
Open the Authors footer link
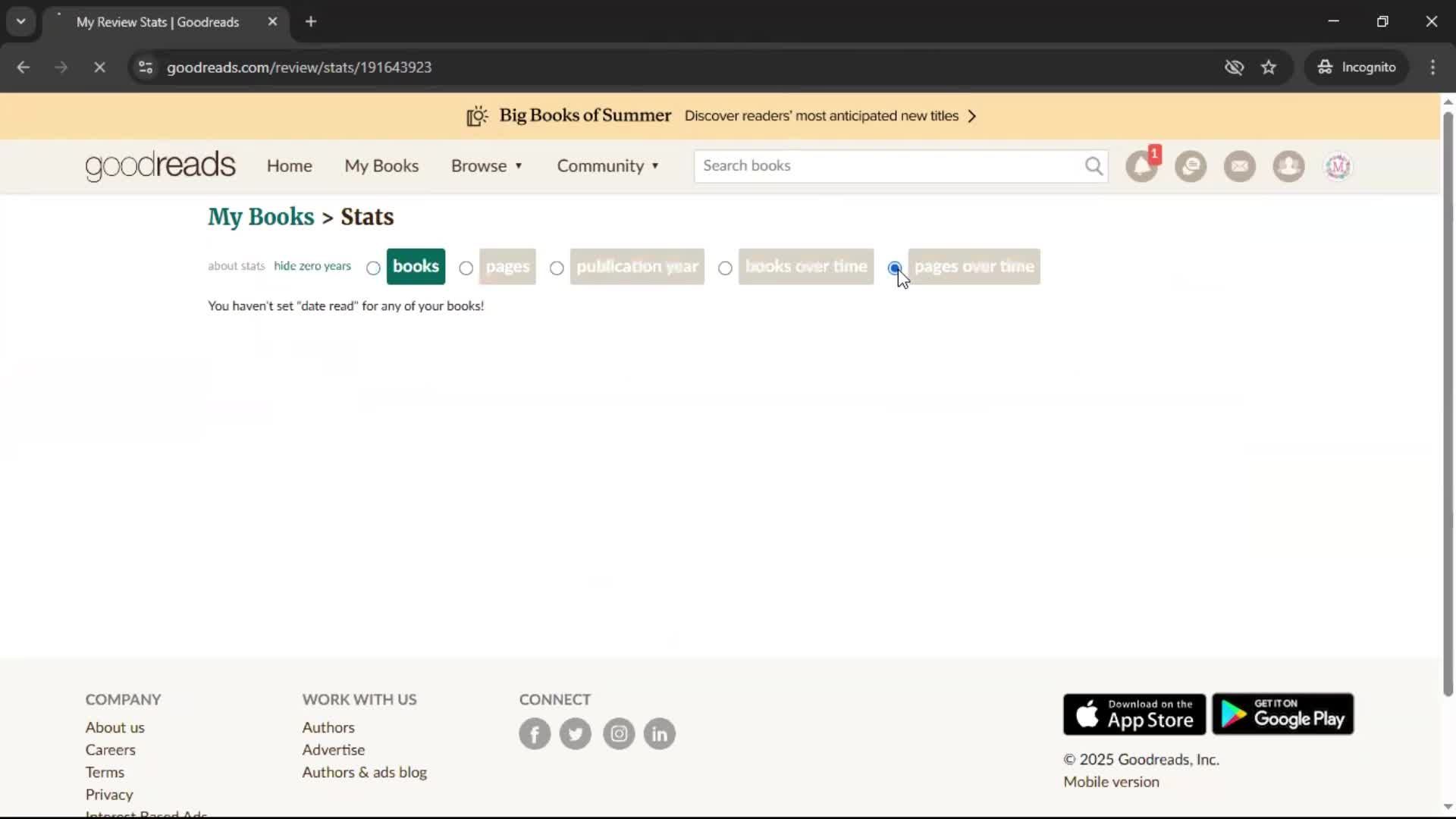(328, 727)
